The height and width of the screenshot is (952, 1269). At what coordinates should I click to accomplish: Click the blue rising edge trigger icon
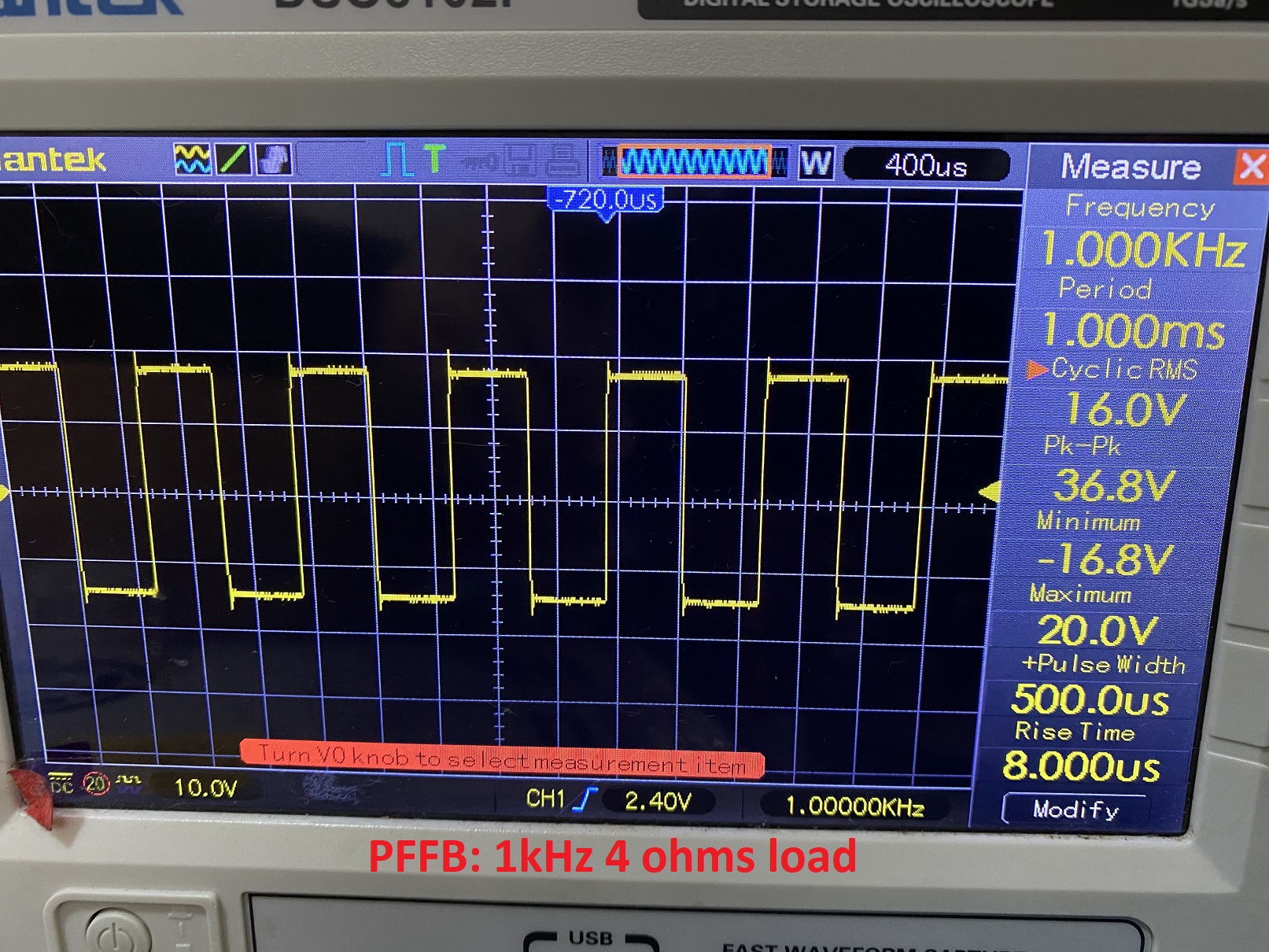pos(585,799)
